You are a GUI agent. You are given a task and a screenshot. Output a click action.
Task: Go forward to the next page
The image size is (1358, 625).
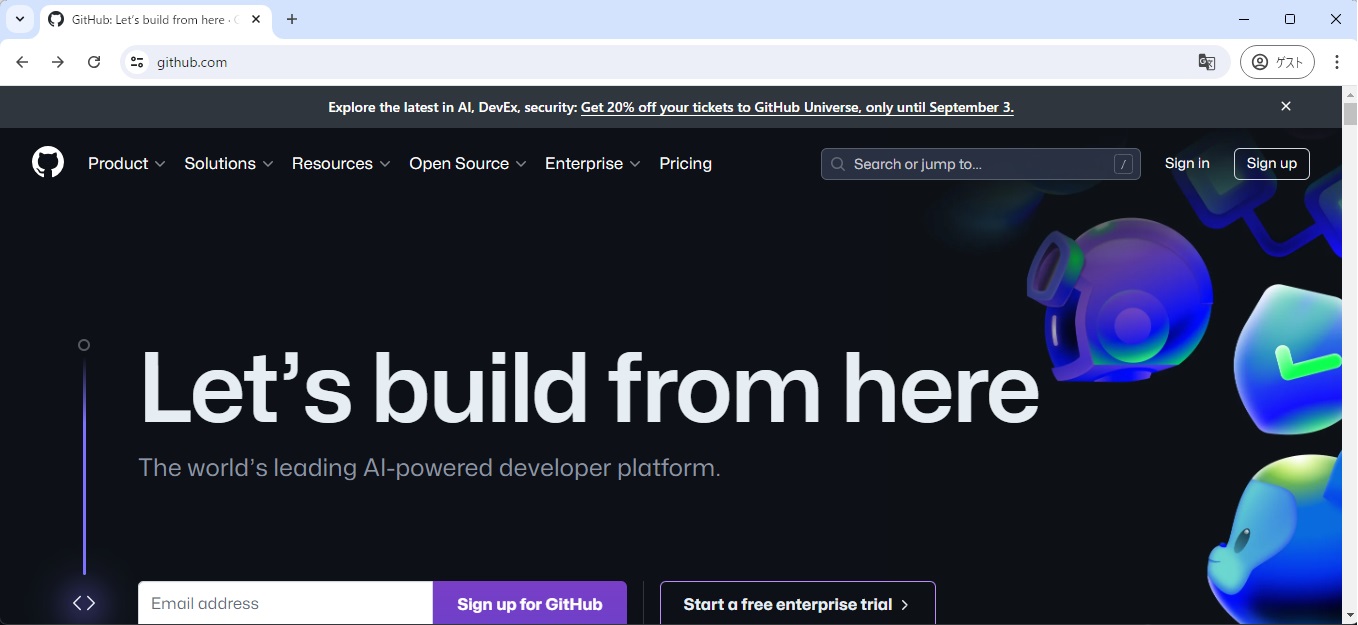(x=58, y=62)
